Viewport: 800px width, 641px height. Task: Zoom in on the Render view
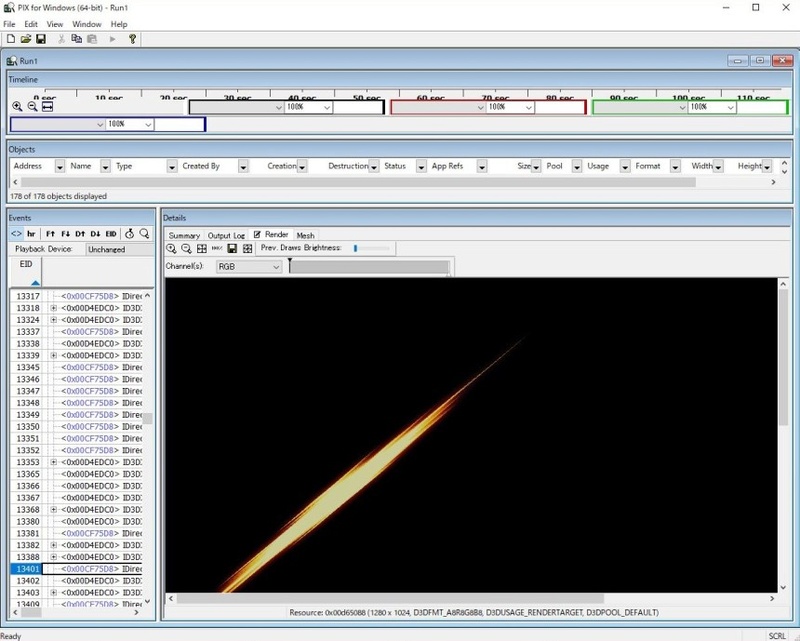pos(171,249)
